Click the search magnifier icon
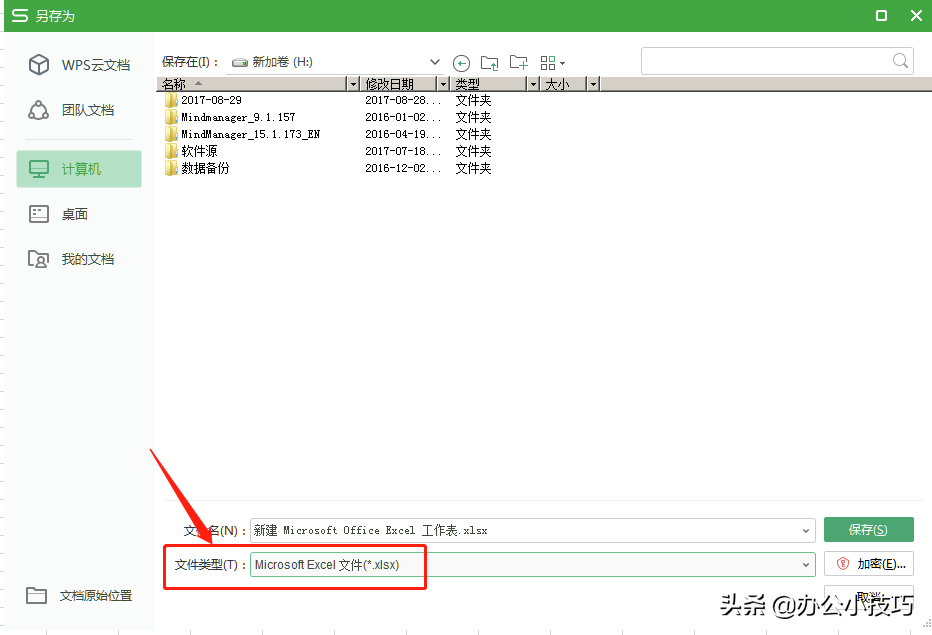932x635 pixels. (900, 61)
